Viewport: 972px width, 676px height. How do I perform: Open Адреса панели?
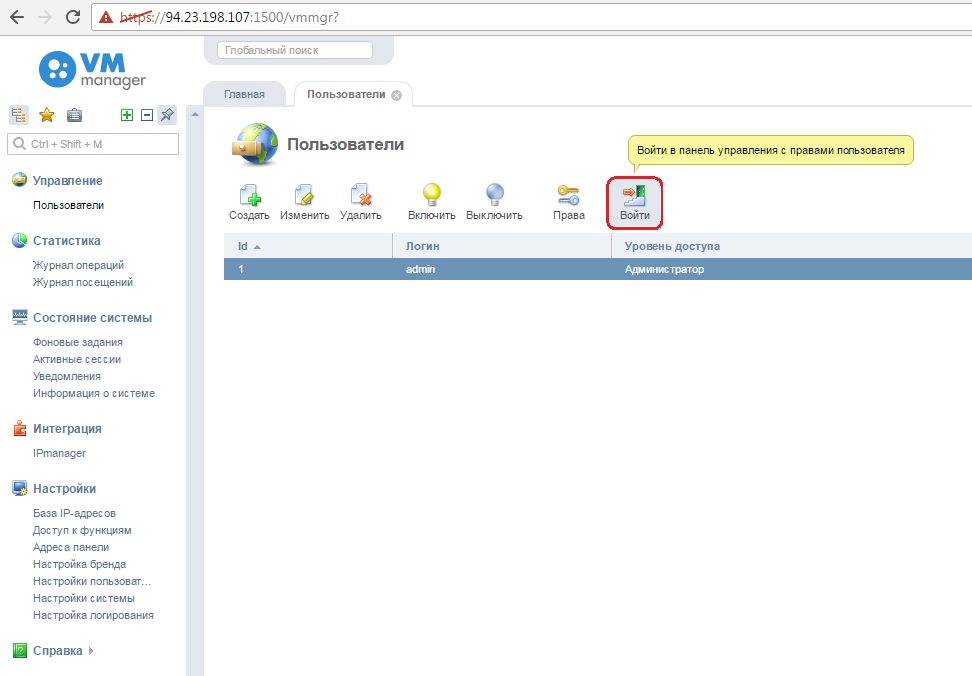(71, 547)
